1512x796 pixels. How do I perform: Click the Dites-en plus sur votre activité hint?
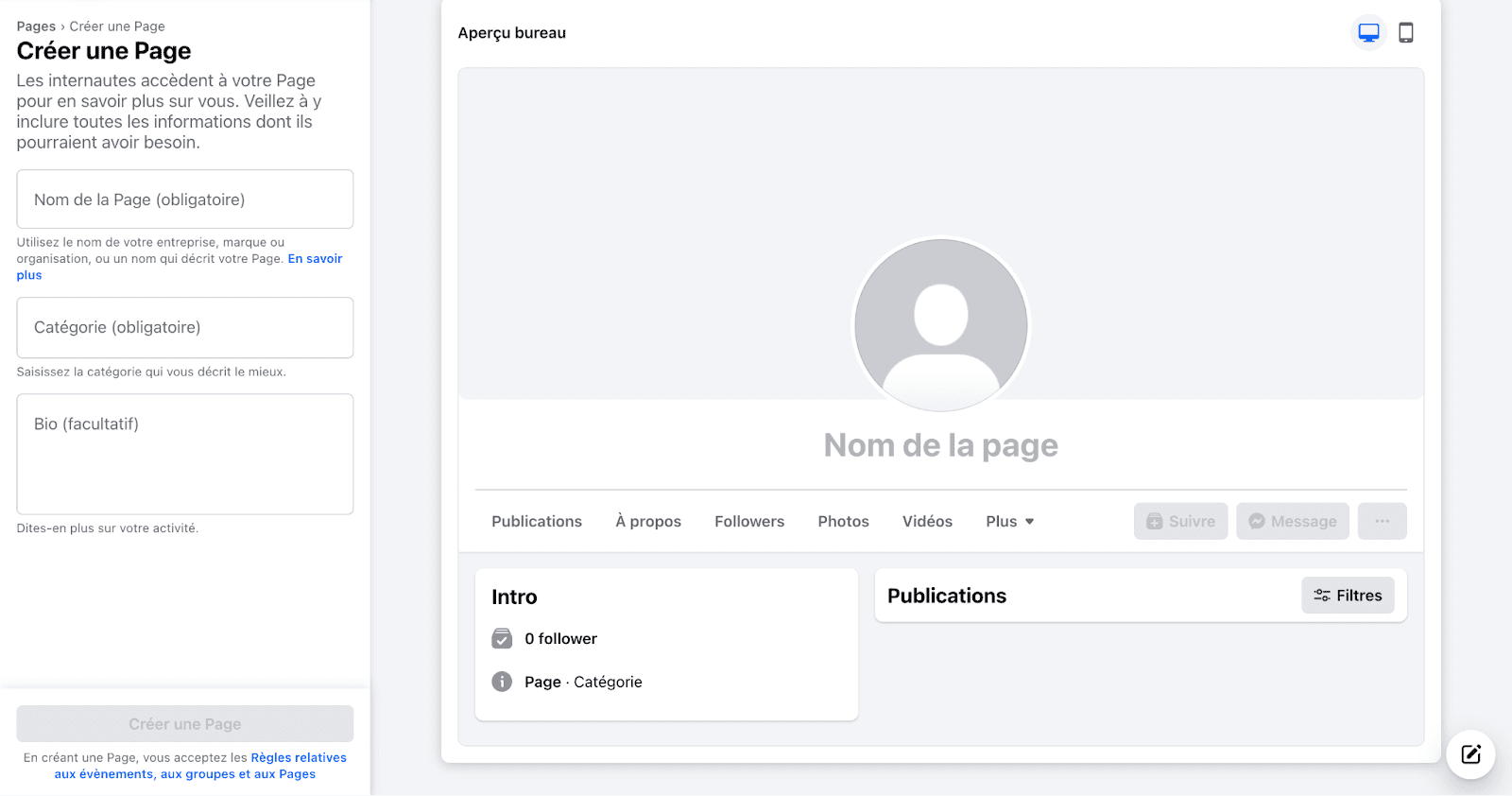108,528
